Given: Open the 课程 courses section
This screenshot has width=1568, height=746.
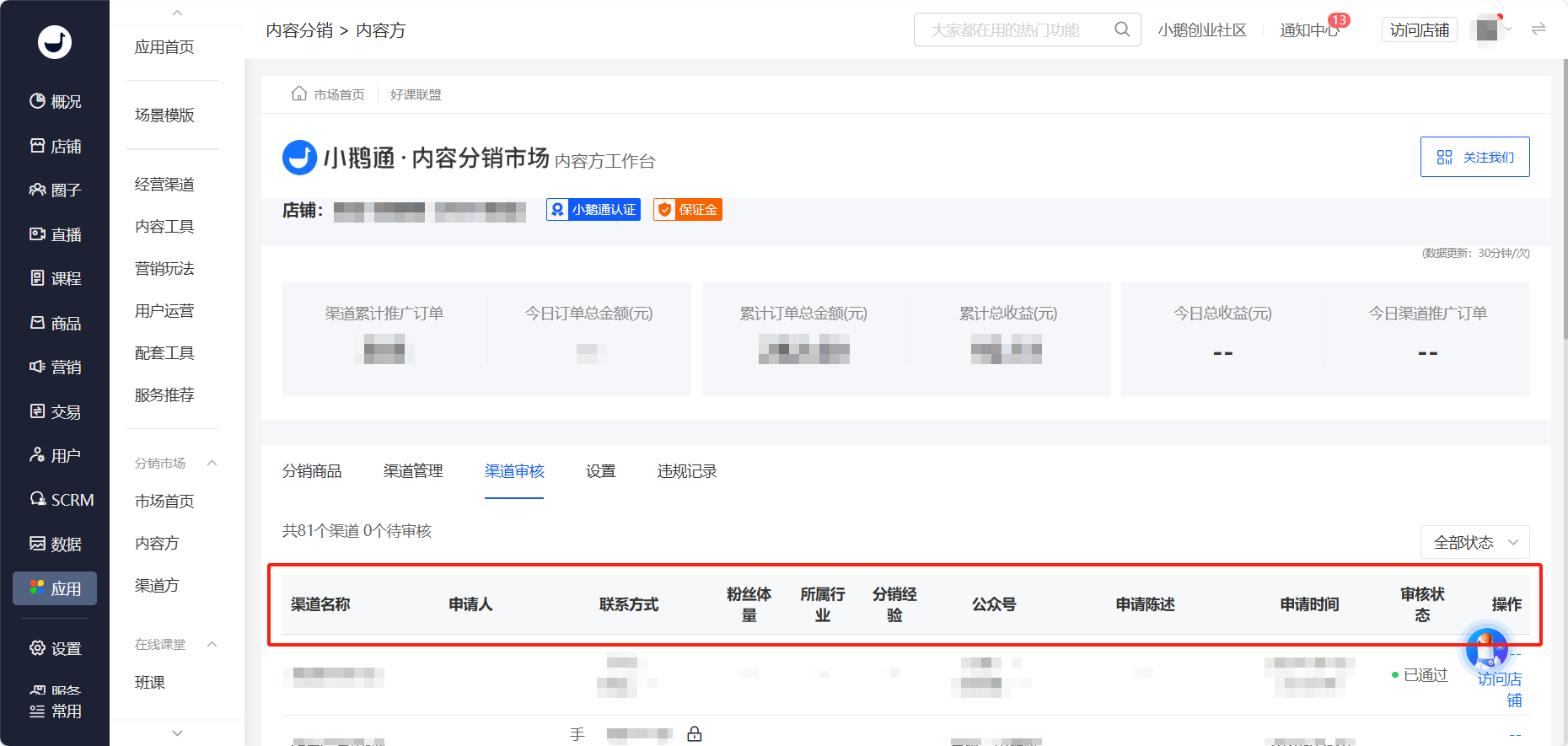Looking at the screenshot, I should pyautogui.click(x=55, y=279).
